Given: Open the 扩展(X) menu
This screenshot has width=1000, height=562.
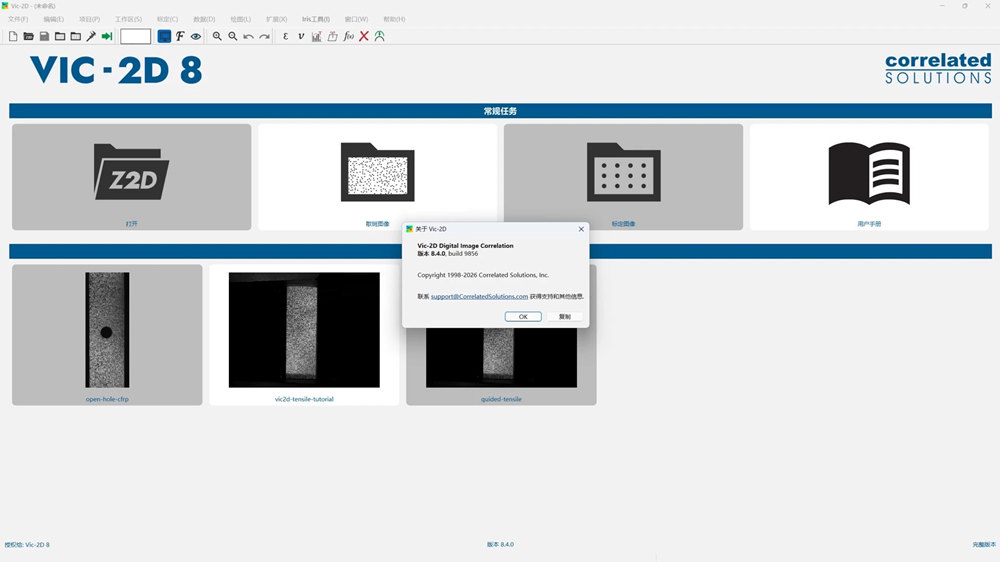Looking at the screenshot, I should 276,19.
